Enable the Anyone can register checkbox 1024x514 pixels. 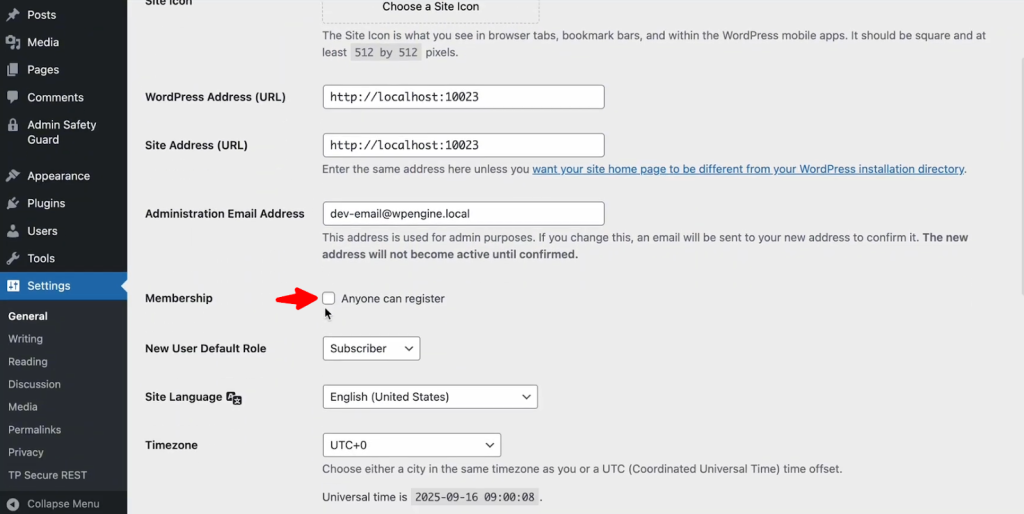click(329, 298)
